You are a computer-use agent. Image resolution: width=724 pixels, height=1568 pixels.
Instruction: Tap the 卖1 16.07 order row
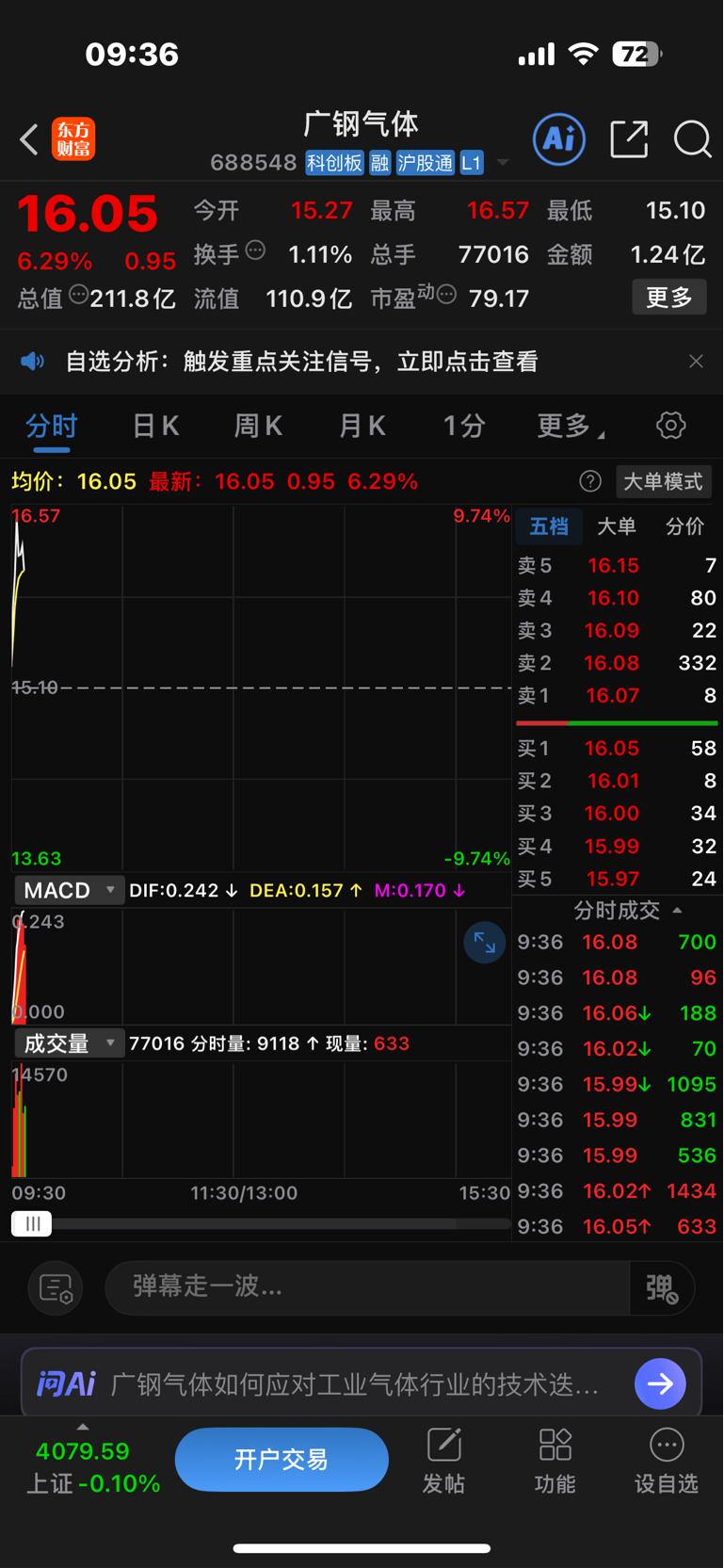(617, 696)
